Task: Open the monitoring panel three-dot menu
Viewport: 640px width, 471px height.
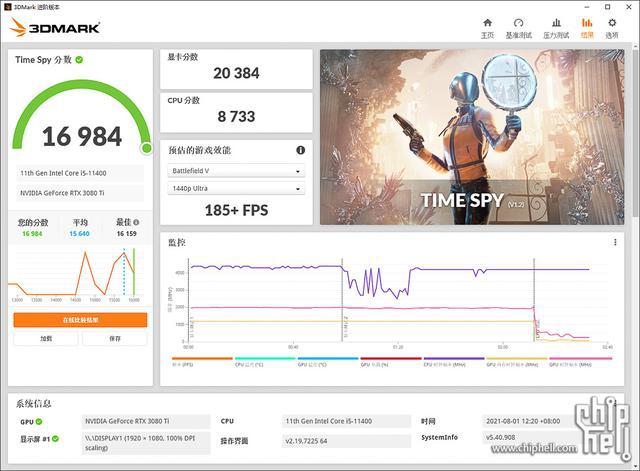Action: (x=615, y=242)
